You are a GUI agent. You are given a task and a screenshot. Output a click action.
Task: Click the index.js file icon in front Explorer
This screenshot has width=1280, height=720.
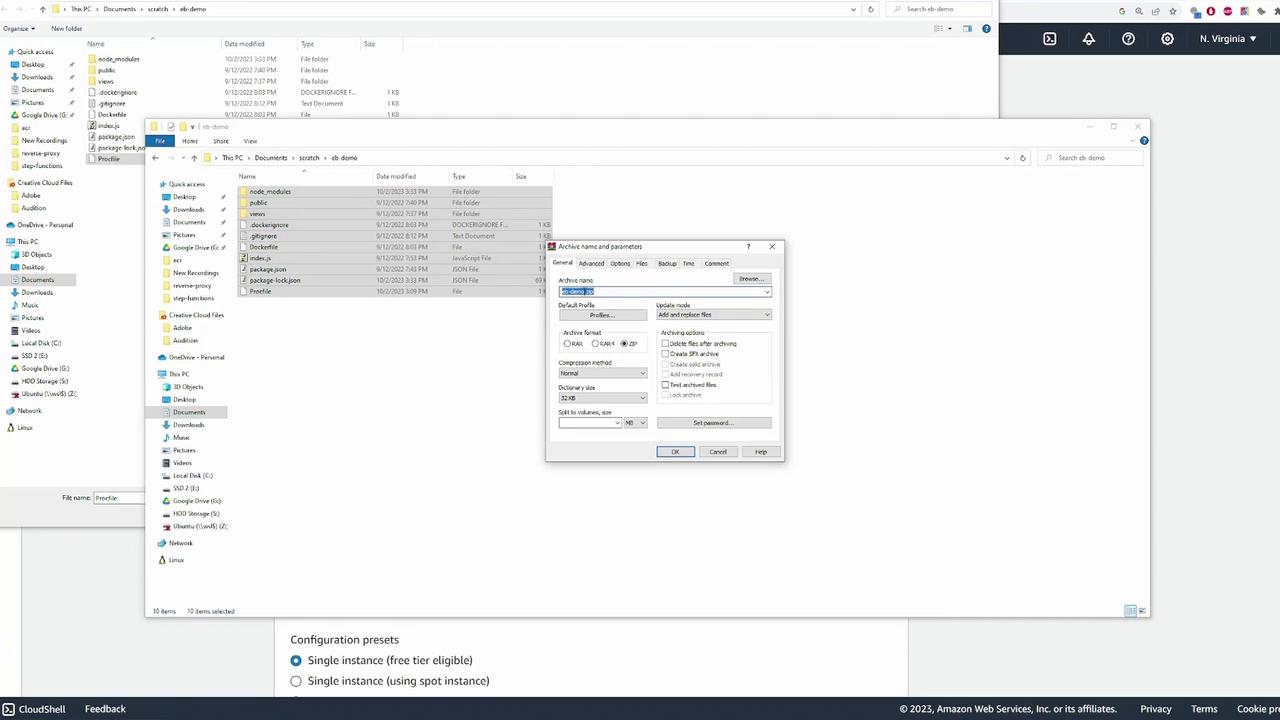[x=244, y=258]
